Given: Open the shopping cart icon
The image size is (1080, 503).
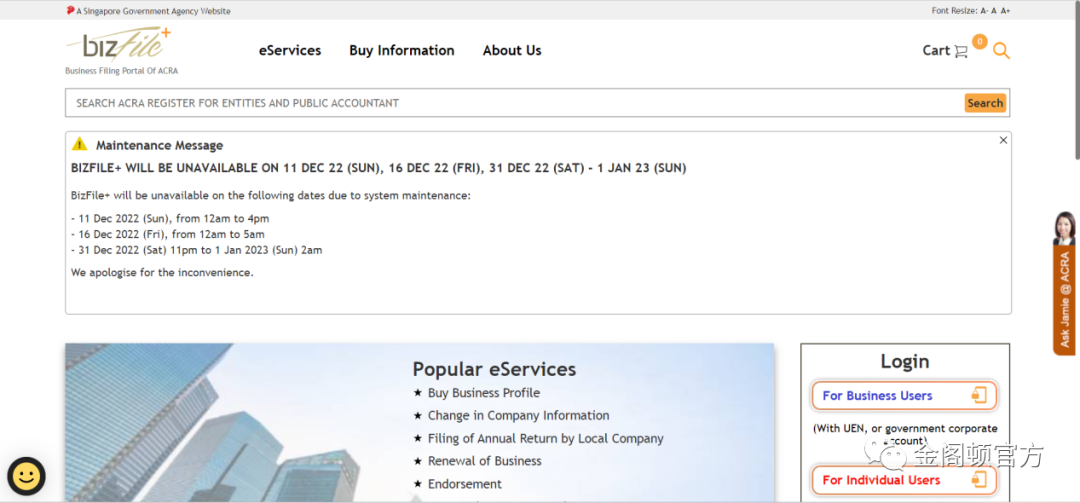Looking at the screenshot, I should tap(961, 51).
